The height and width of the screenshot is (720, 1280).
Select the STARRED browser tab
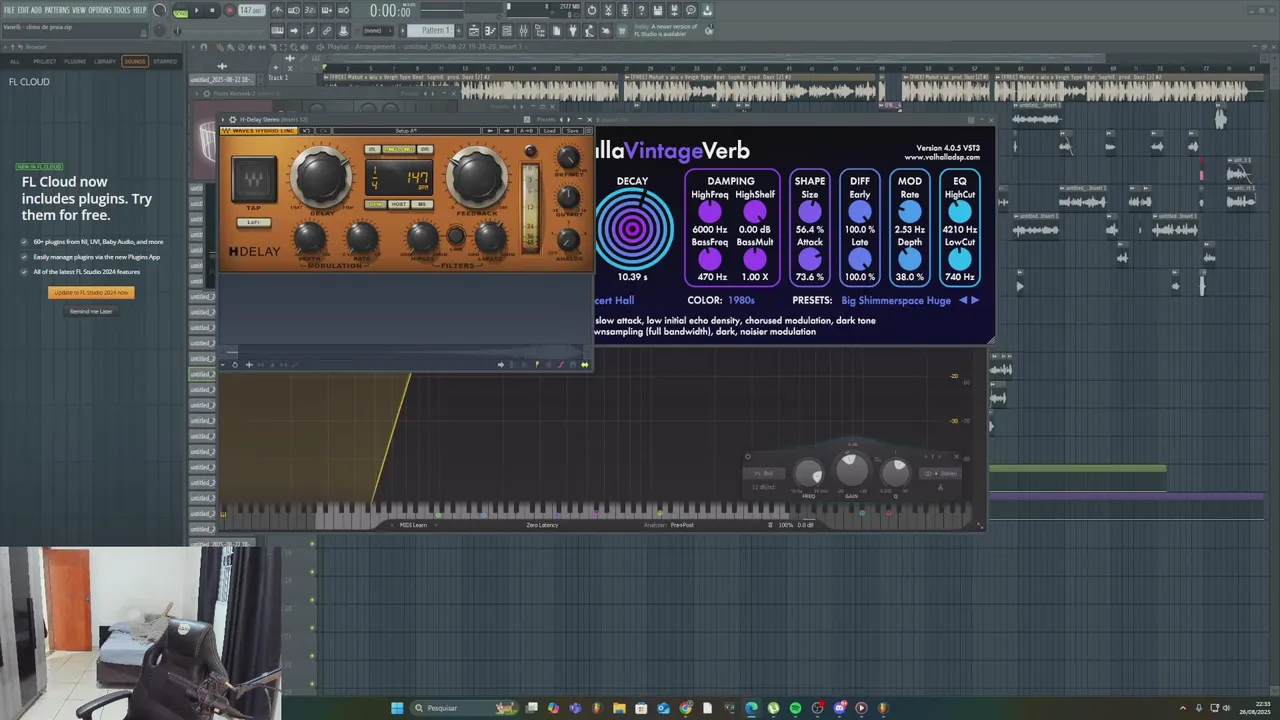pyautogui.click(x=165, y=61)
